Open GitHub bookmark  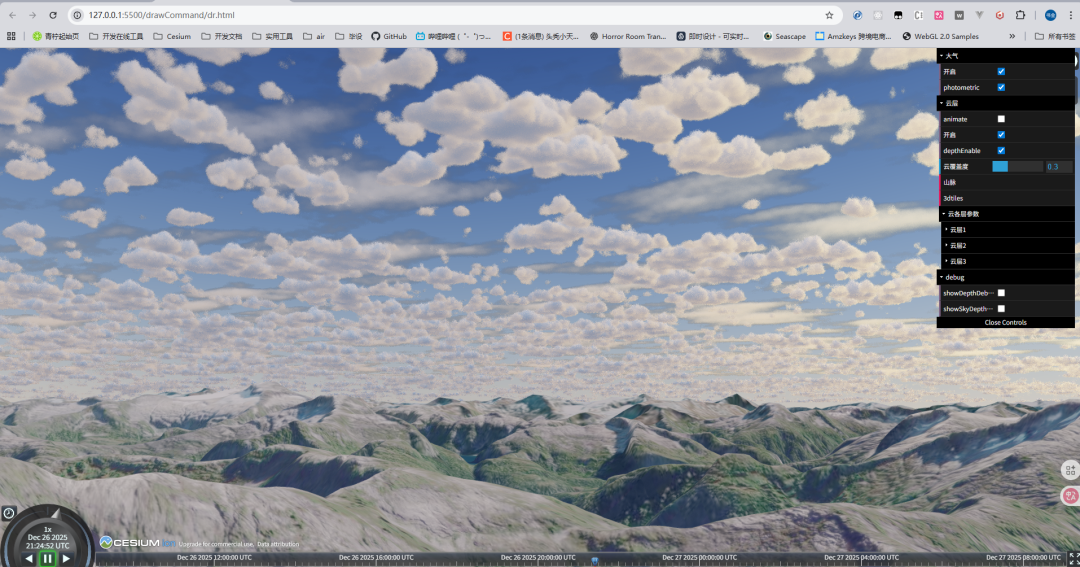388,36
